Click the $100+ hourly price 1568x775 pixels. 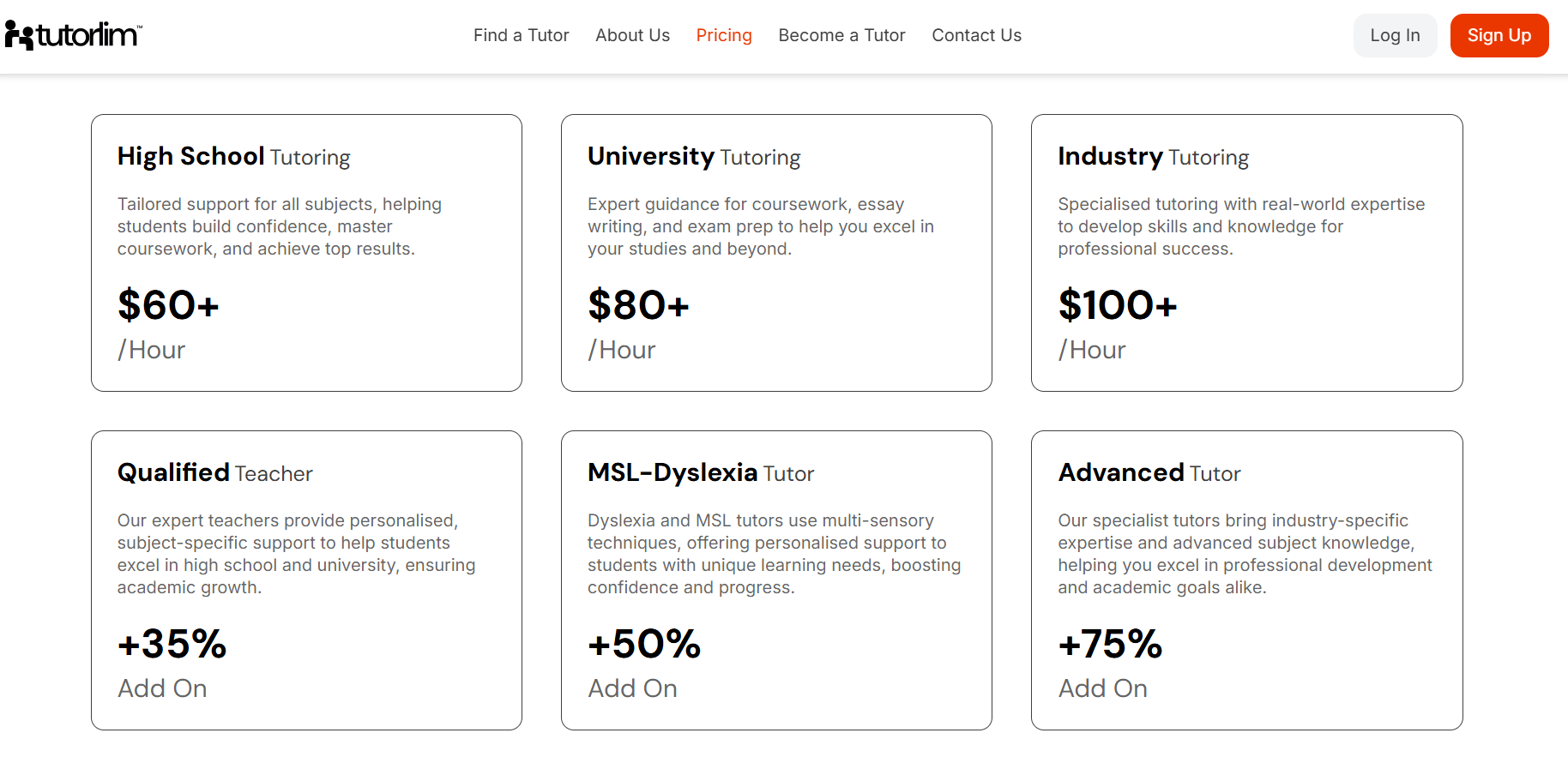[1117, 305]
